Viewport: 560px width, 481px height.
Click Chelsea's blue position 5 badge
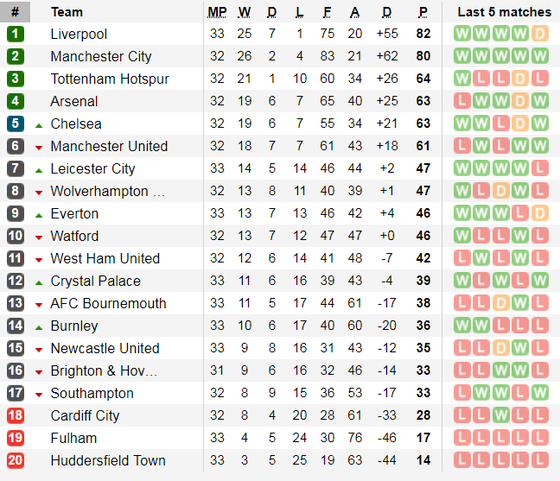pyautogui.click(x=15, y=124)
